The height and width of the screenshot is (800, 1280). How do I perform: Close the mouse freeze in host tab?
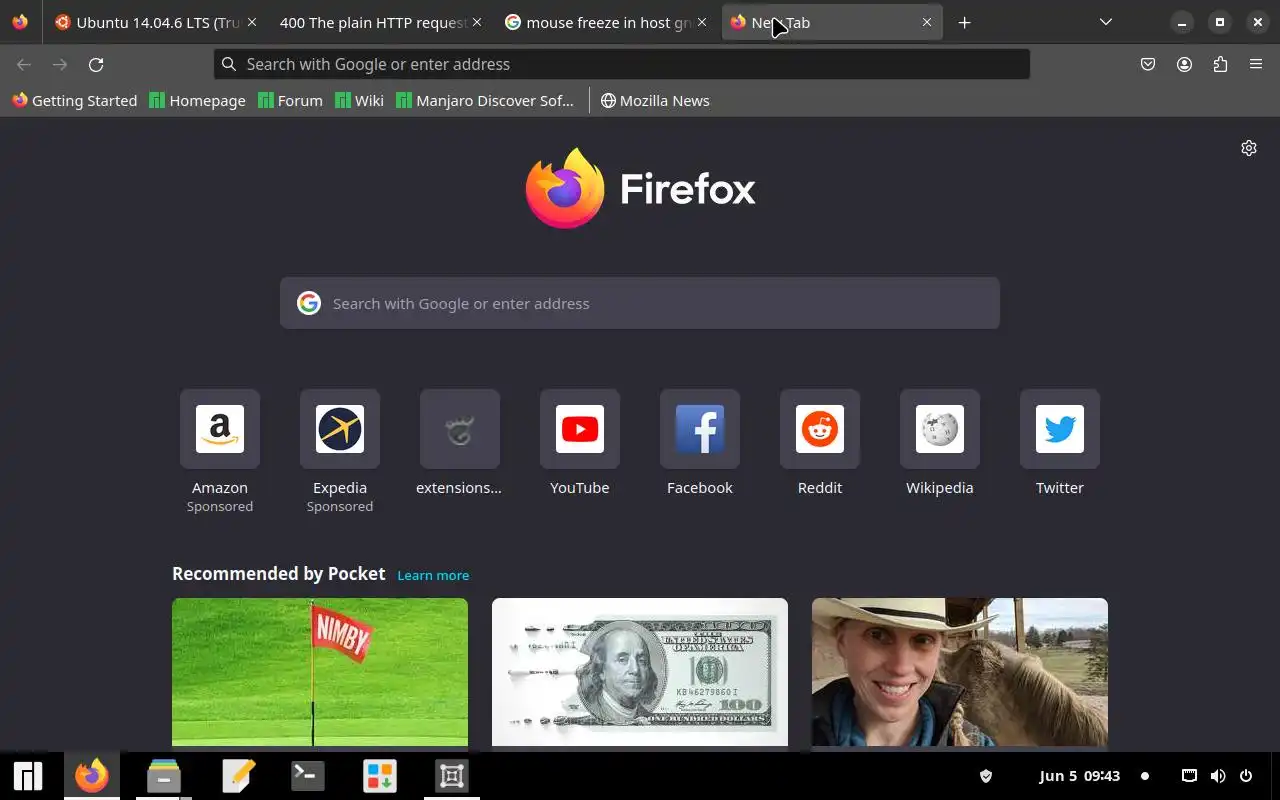pos(701,22)
